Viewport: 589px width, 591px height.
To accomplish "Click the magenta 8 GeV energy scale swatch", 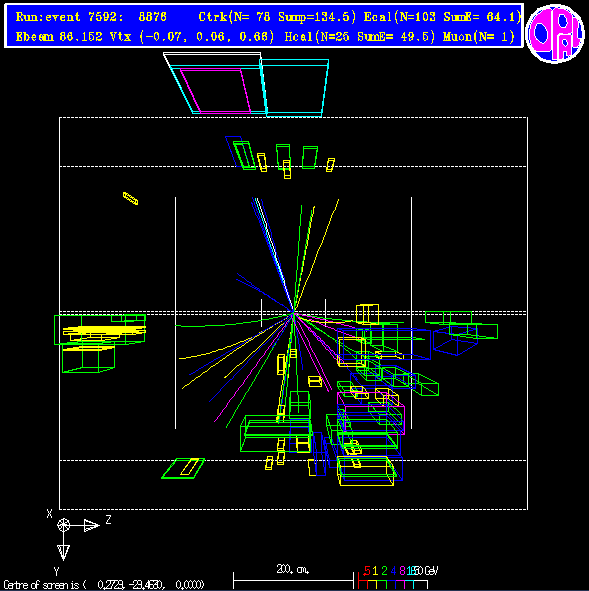I will 400,584.
